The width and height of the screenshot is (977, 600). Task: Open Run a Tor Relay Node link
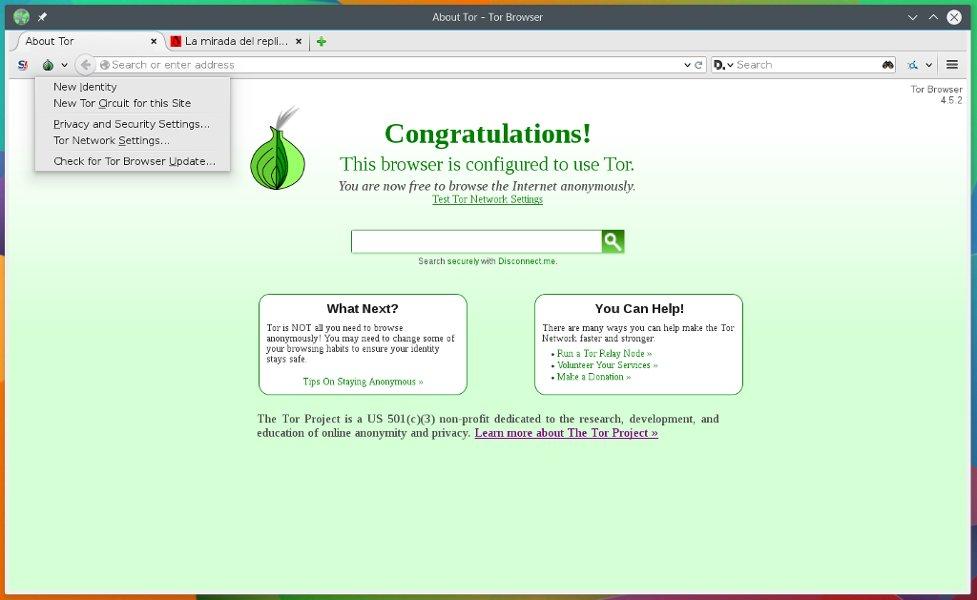tap(604, 353)
